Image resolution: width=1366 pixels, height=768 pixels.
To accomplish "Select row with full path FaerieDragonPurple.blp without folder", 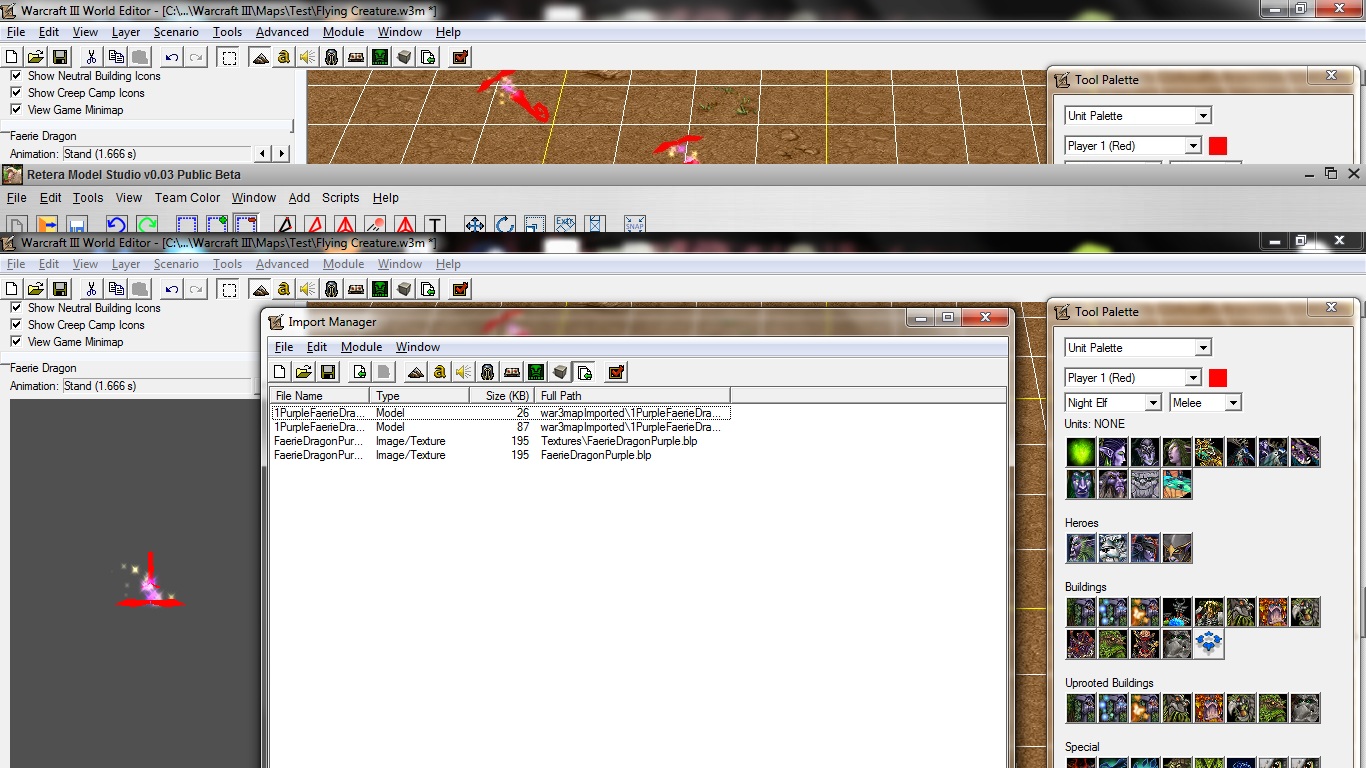I will tap(501, 455).
